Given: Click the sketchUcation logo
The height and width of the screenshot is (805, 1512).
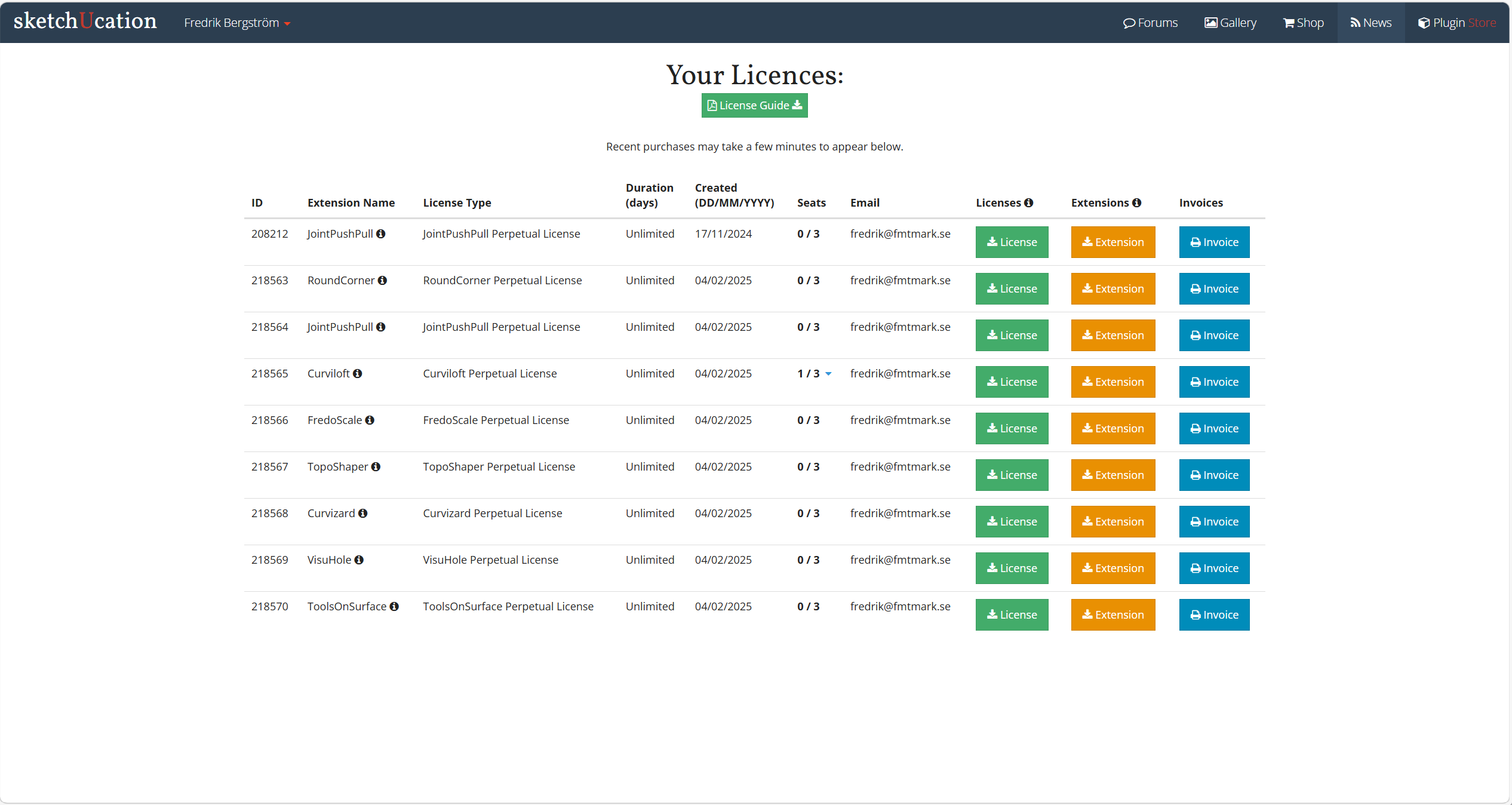Looking at the screenshot, I should coord(85,21).
